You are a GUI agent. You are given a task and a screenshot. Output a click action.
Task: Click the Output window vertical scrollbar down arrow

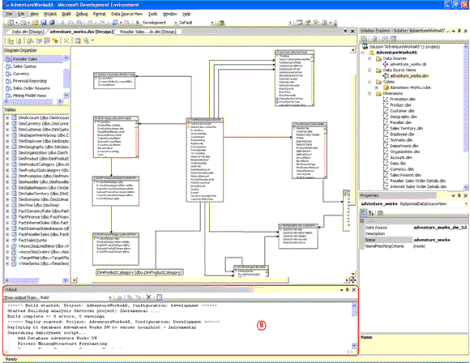coord(354,346)
